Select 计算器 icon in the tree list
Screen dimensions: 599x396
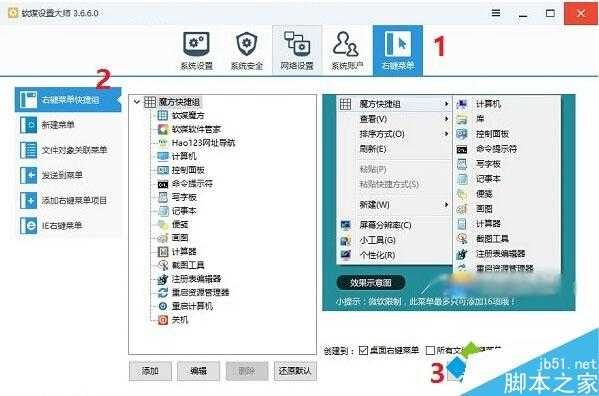(x=163, y=252)
